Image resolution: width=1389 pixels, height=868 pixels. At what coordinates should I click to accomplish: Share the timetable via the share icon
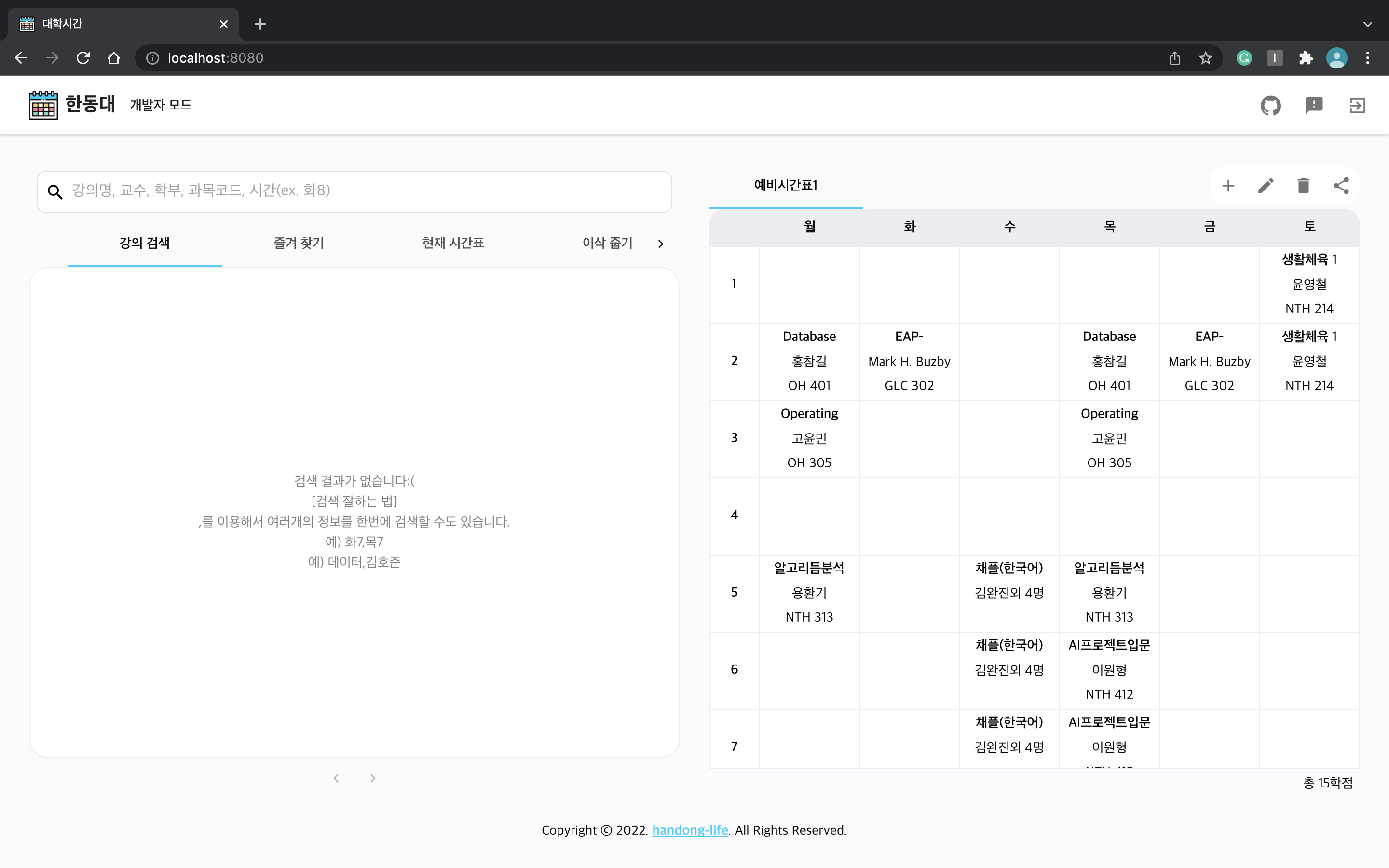[x=1342, y=186]
